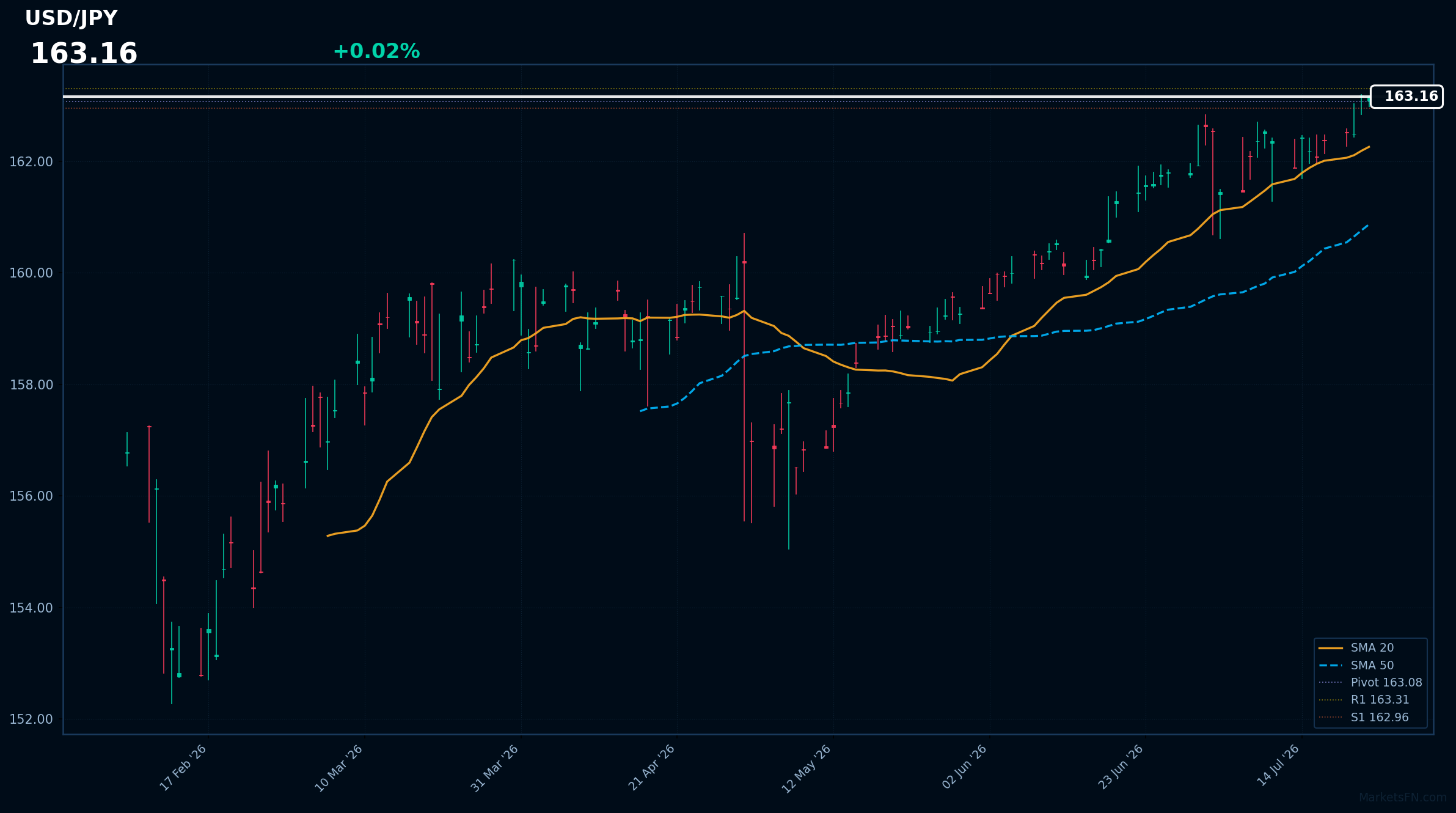Click the 17 Feb '26 date label
Screen dimensions: 1456x813
point(183,768)
